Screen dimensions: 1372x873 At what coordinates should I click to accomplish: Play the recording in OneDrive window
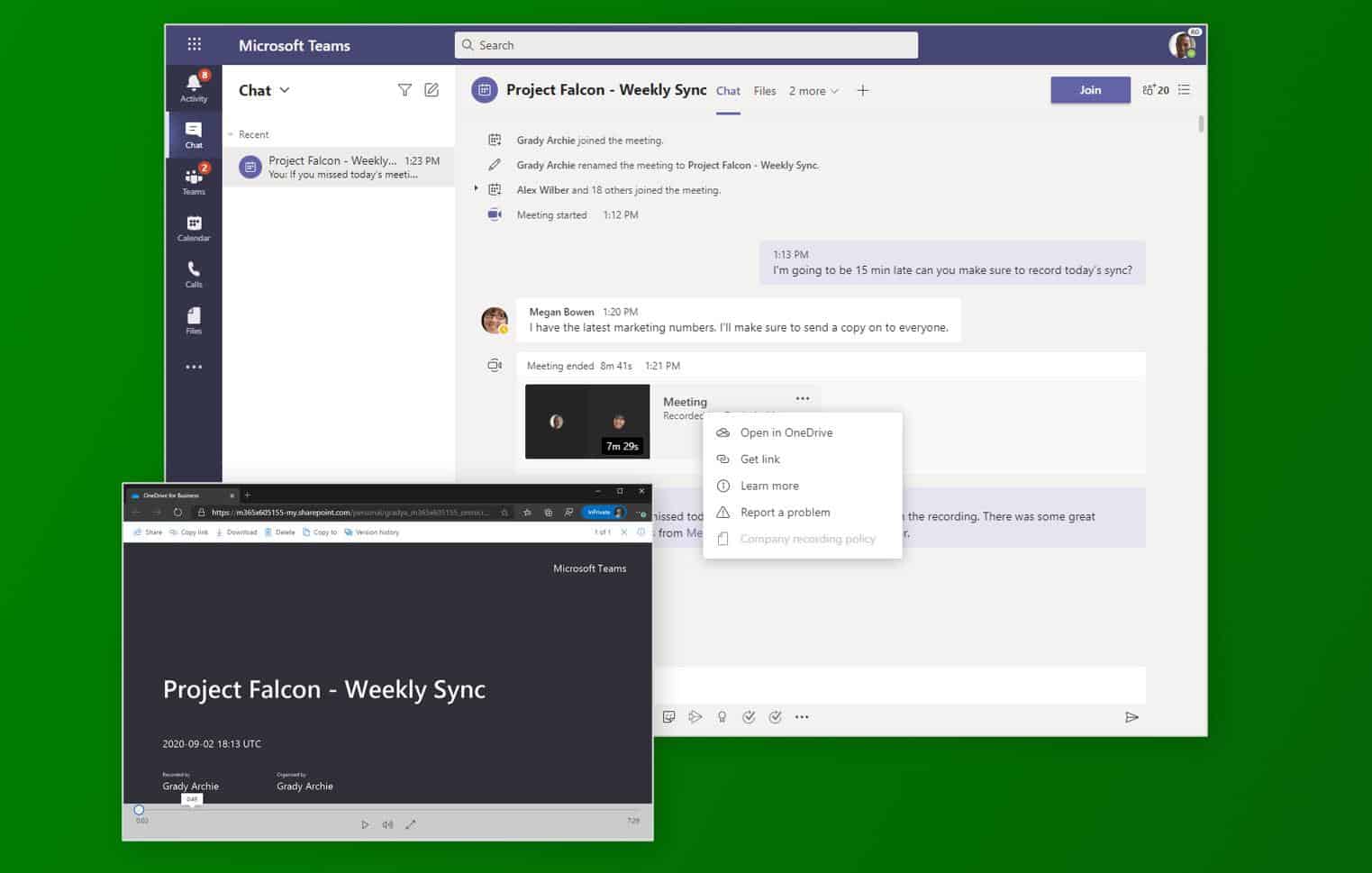365,824
